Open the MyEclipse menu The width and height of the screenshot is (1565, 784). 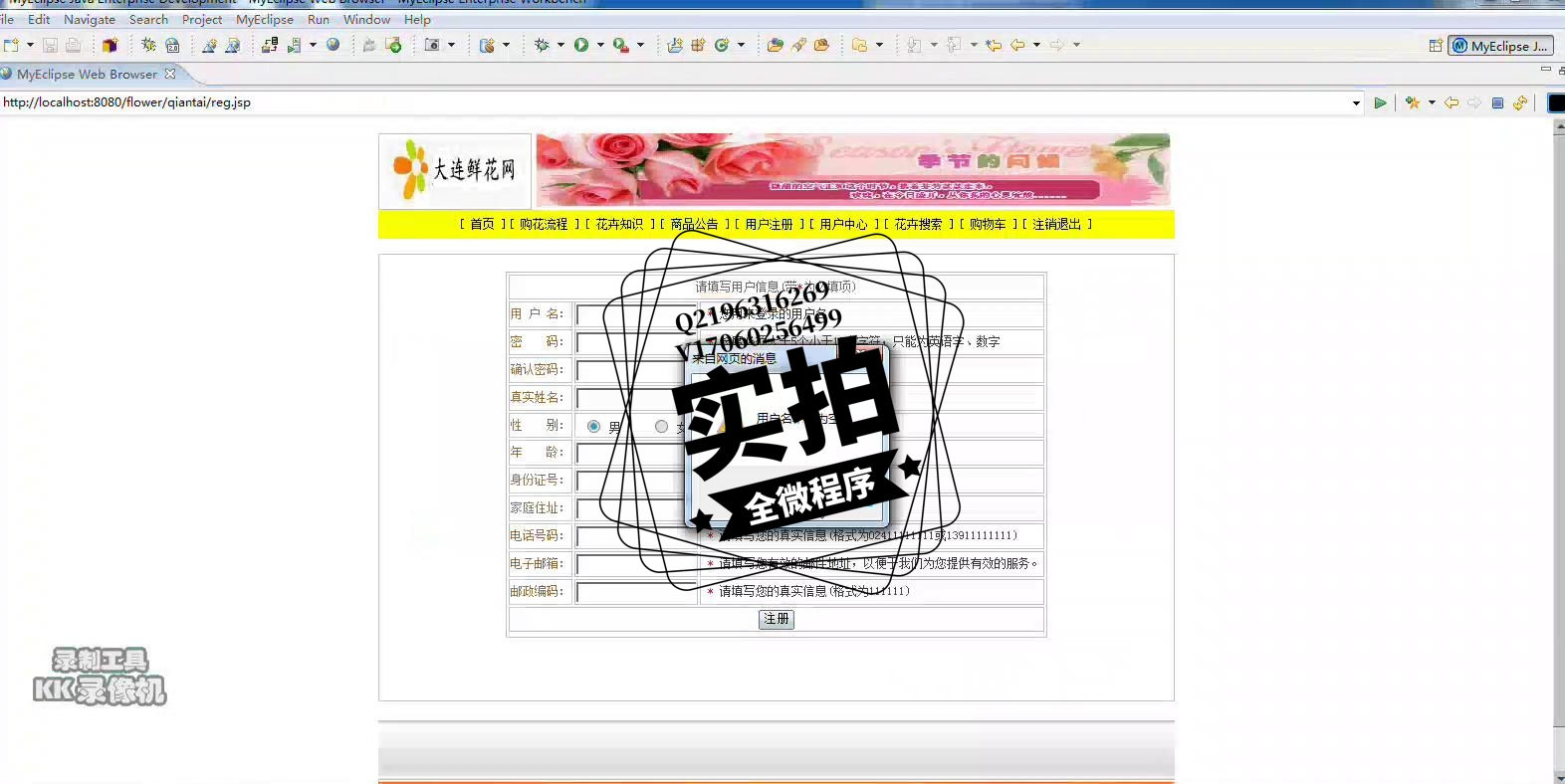pyautogui.click(x=265, y=19)
